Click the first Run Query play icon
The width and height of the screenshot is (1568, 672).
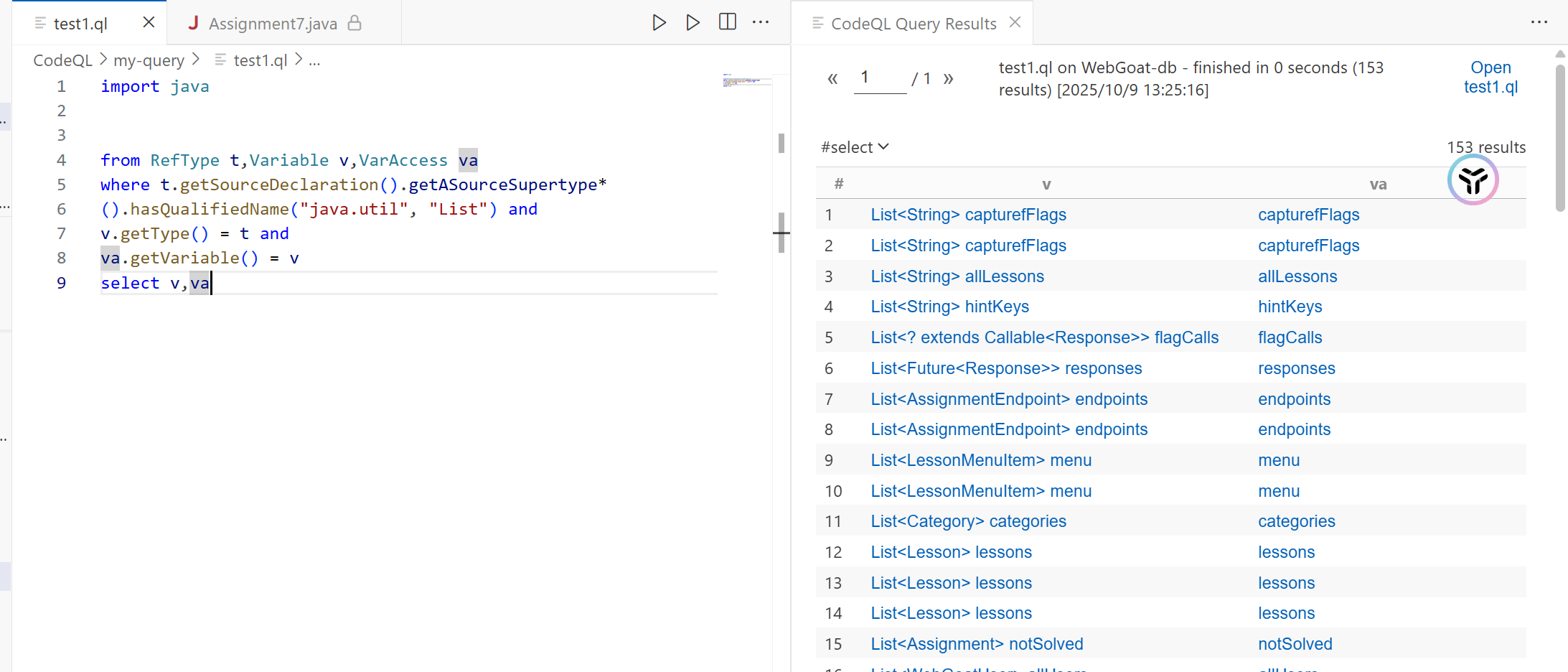[659, 23]
